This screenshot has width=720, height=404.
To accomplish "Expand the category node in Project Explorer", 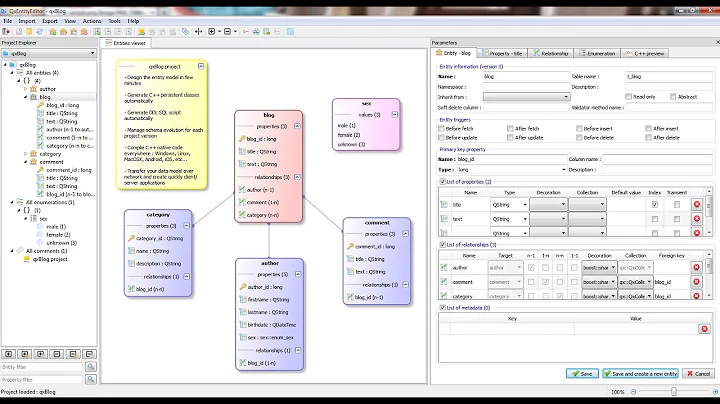I will pyautogui.click(x=25, y=154).
